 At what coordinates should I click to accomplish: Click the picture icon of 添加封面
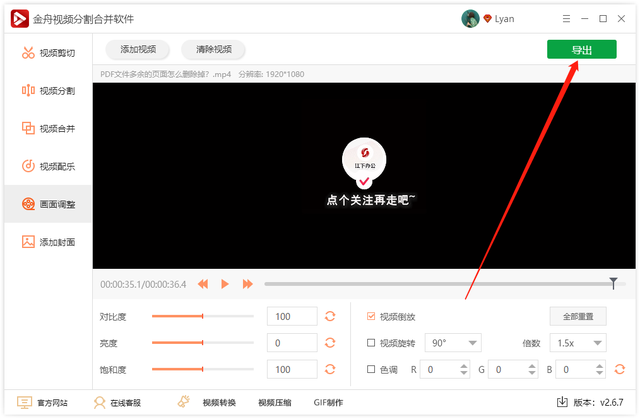click(x=28, y=242)
